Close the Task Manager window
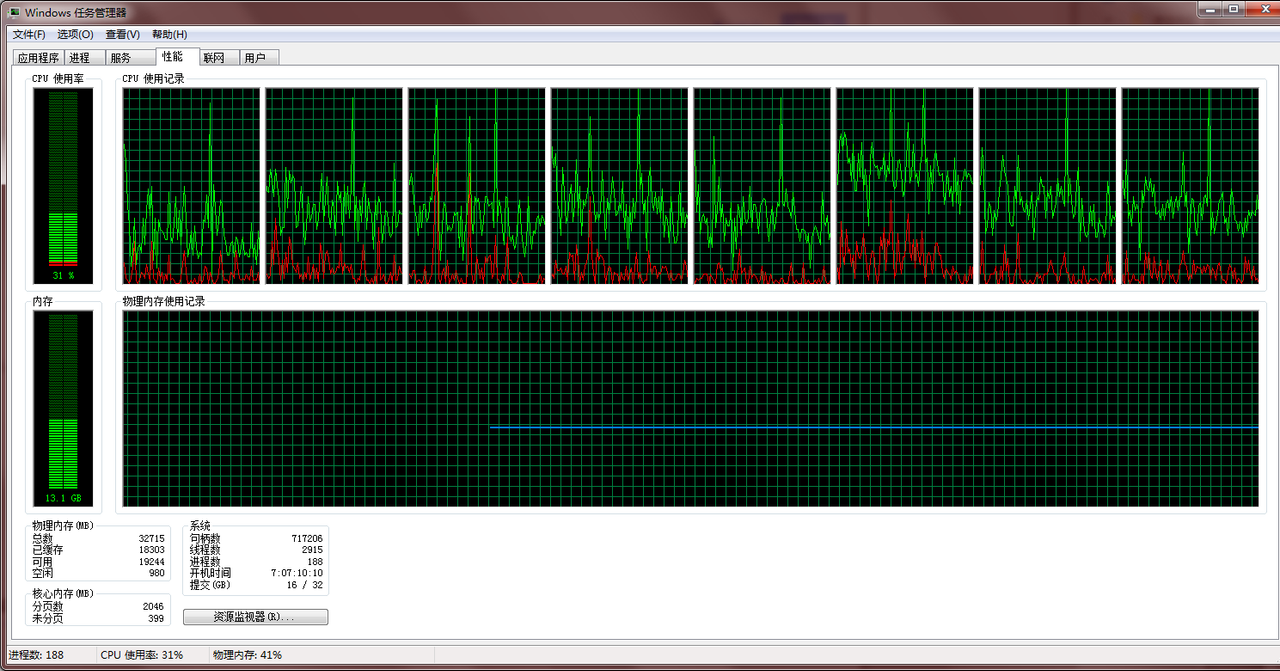The width and height of the screenshot is (1280, 671). (1261, 8)
